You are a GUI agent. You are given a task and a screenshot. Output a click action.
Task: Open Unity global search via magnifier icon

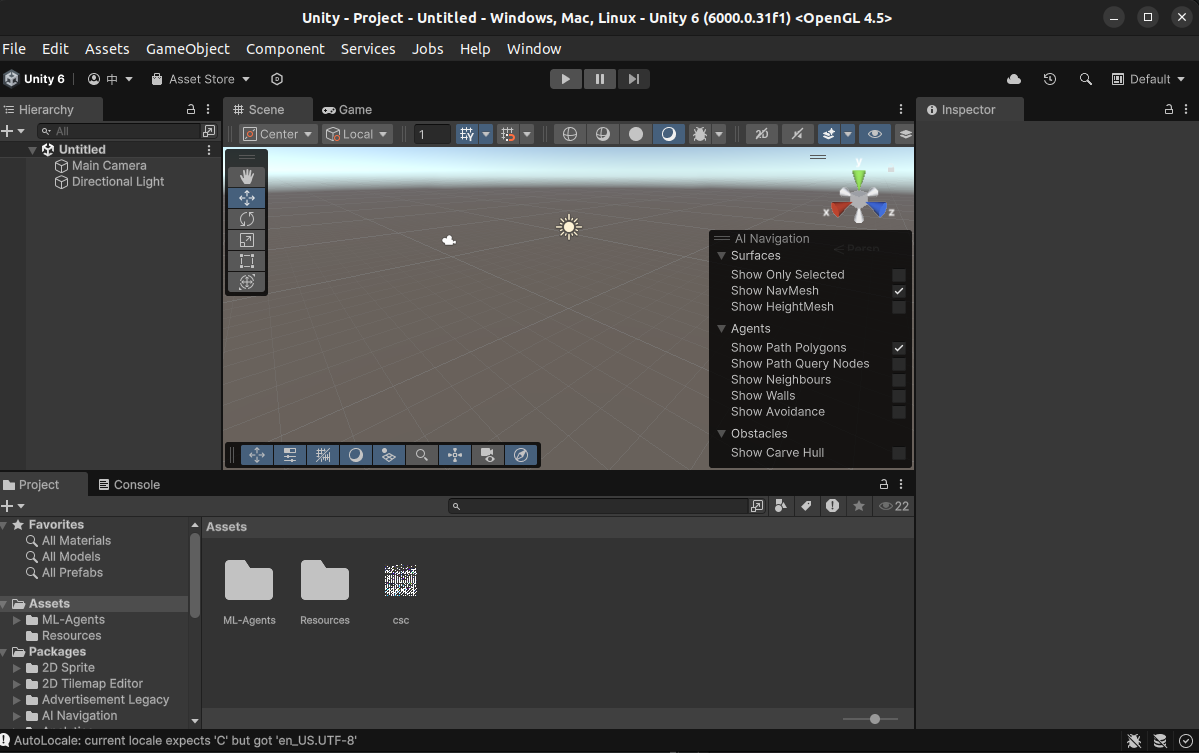click(x=1086, y=78)
